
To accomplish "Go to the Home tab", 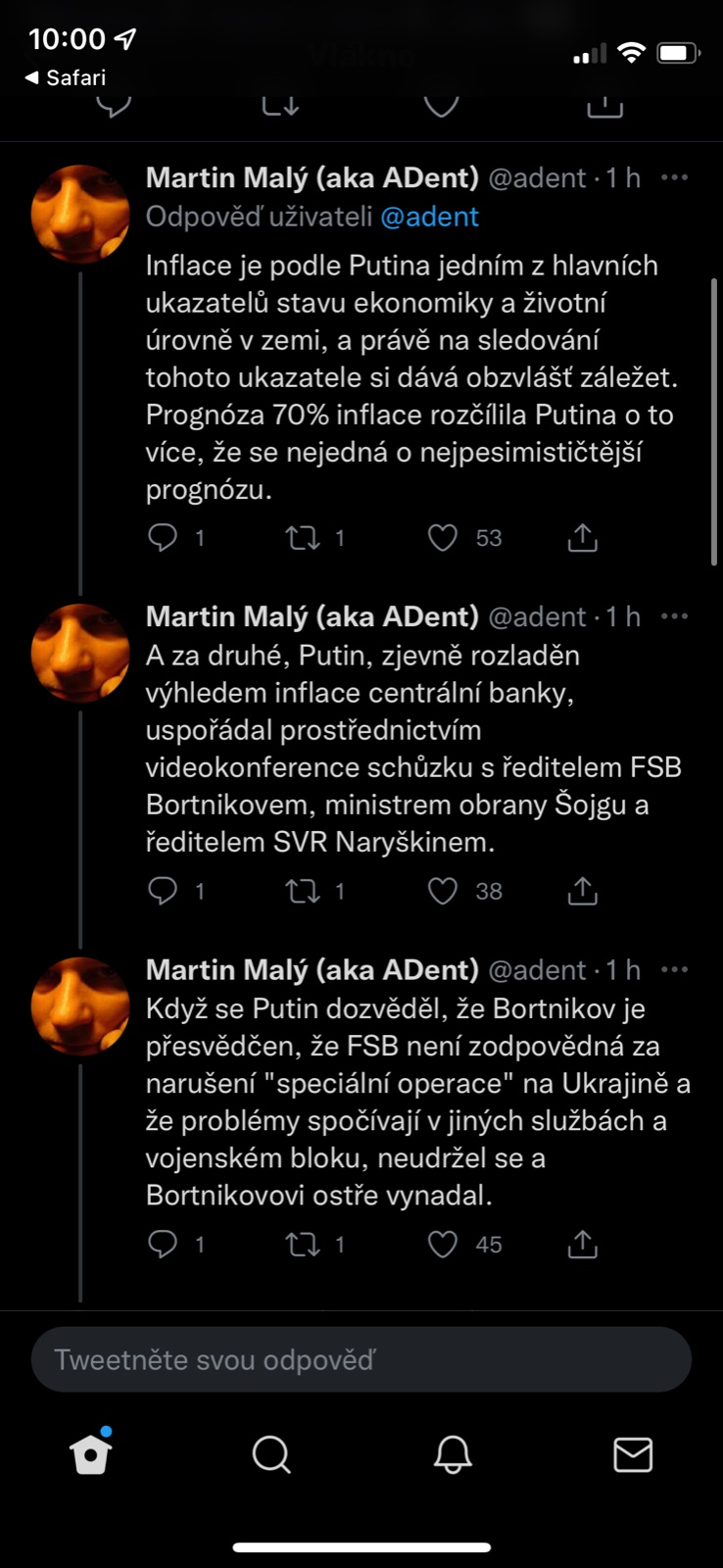I will point(91,1455).
